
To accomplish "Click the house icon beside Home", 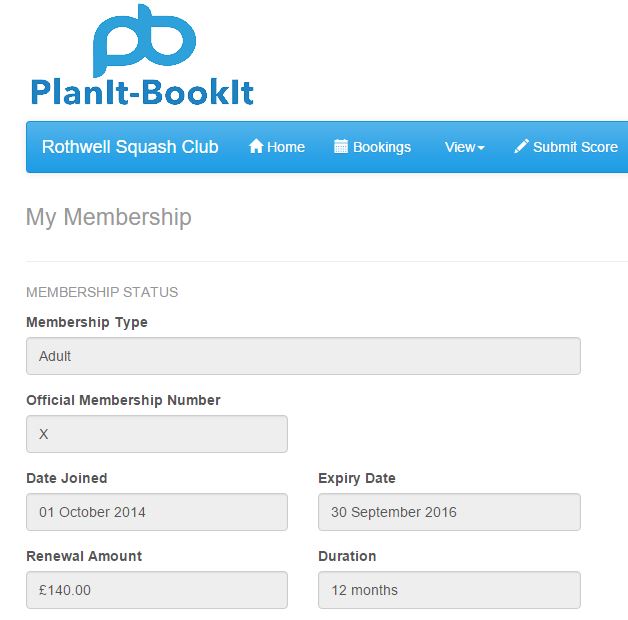I will 256,146.
